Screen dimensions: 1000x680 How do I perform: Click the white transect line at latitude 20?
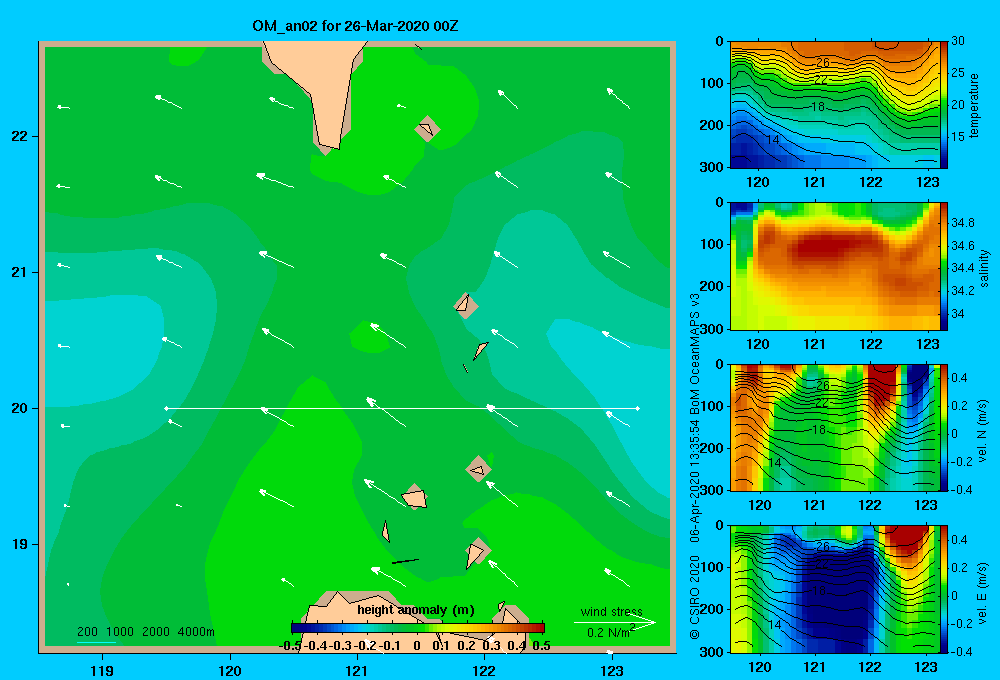[402, 408]
